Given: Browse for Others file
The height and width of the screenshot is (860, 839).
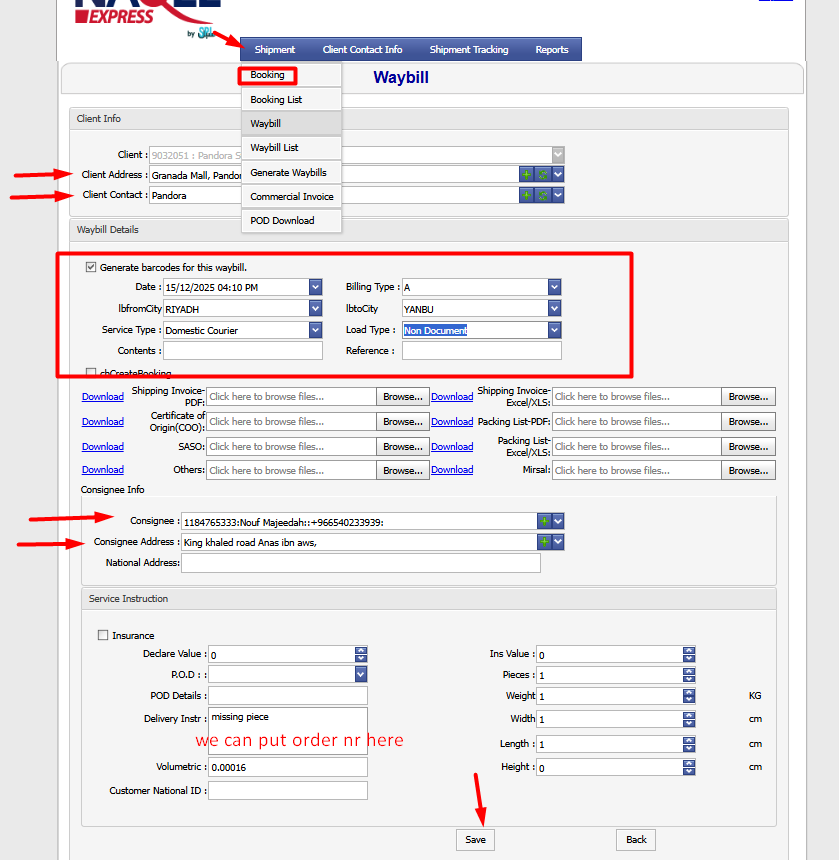Looking at the screenshot, I should pos(403,471).
